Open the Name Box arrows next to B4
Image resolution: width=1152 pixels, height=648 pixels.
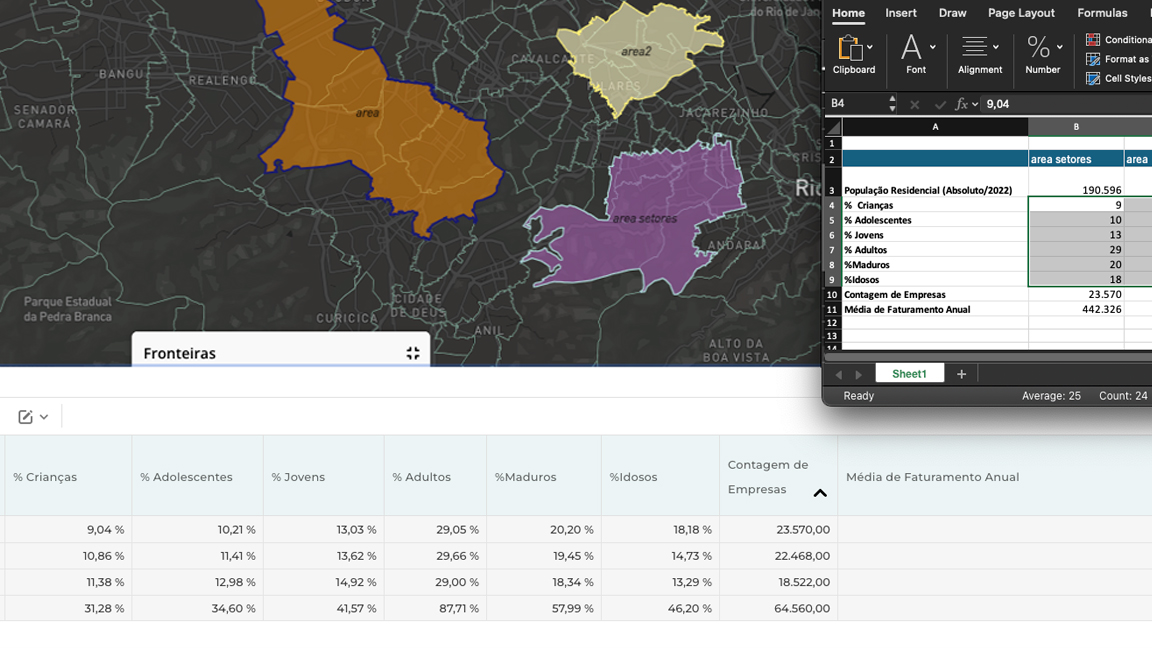pyautogui.click(x=892, y=104)
